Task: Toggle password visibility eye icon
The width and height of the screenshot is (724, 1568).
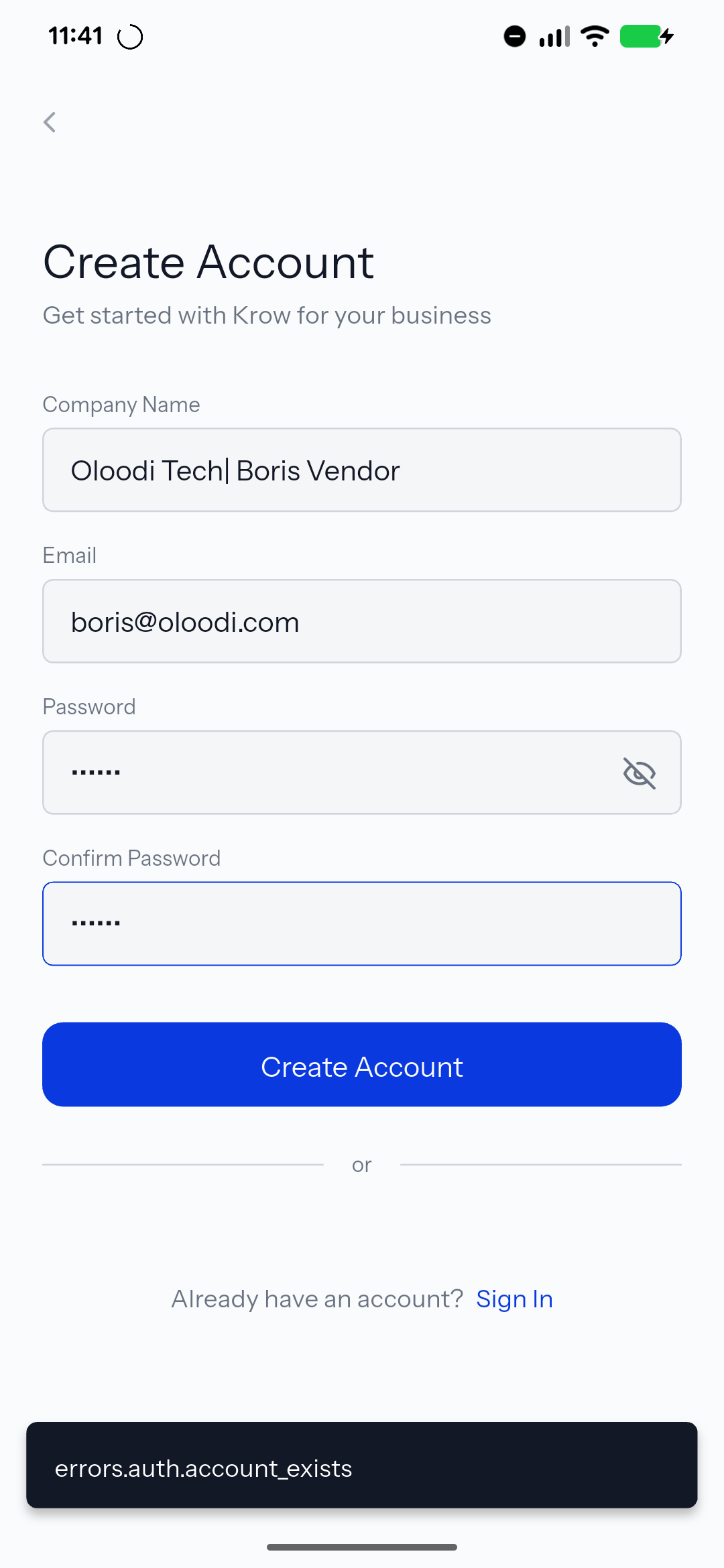Action: point(639,773)
